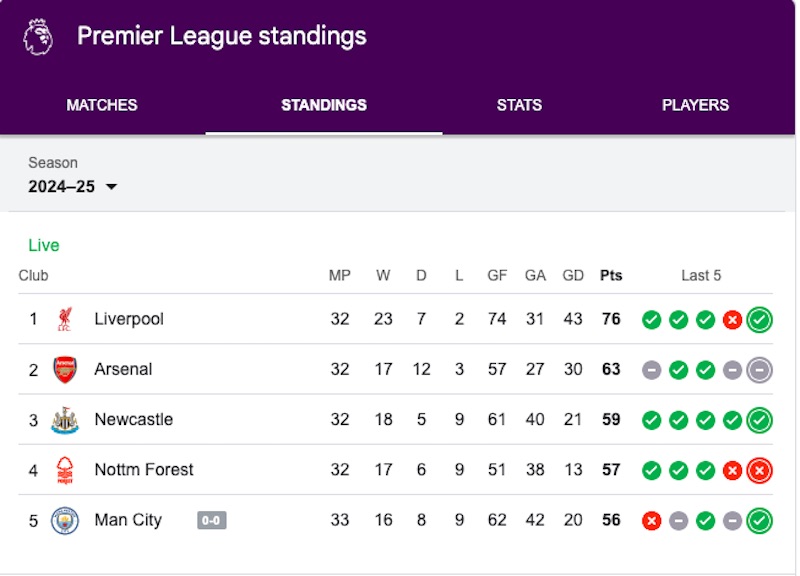This screenshot has width=800, height=576.
Task: Click the Newcastle club crest
Action: 65,419
